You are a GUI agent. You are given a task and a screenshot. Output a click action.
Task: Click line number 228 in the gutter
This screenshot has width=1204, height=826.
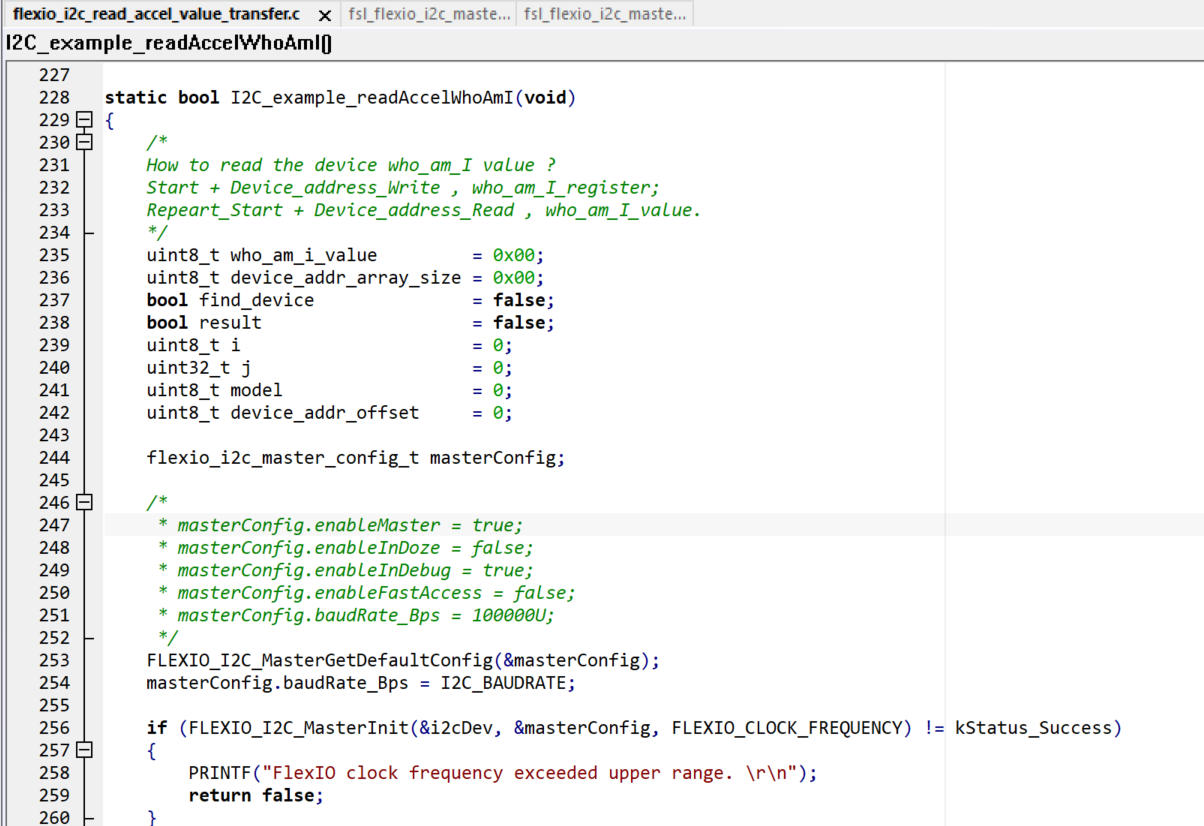coord(54,98)
